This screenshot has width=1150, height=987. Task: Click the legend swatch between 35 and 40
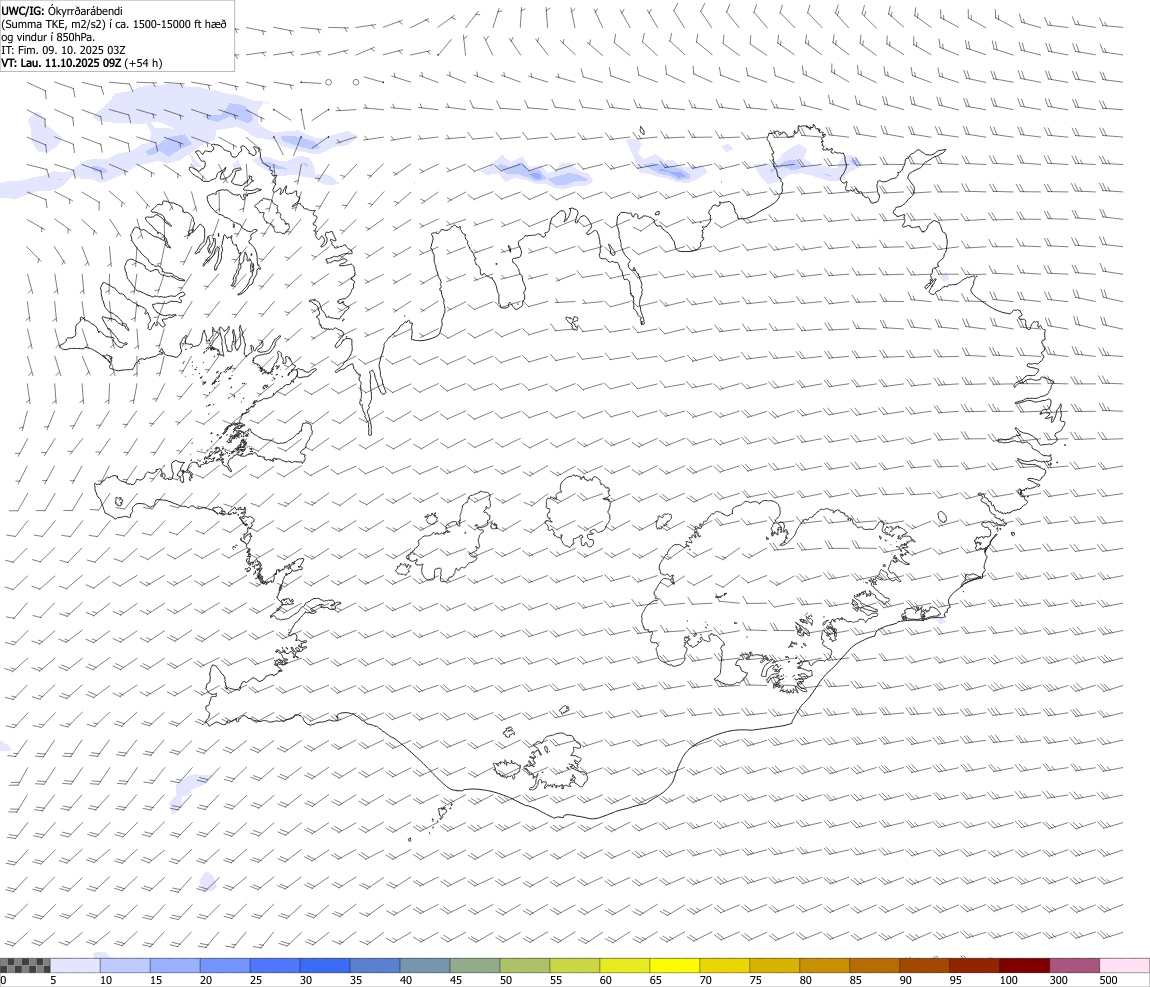click(375, 966)
